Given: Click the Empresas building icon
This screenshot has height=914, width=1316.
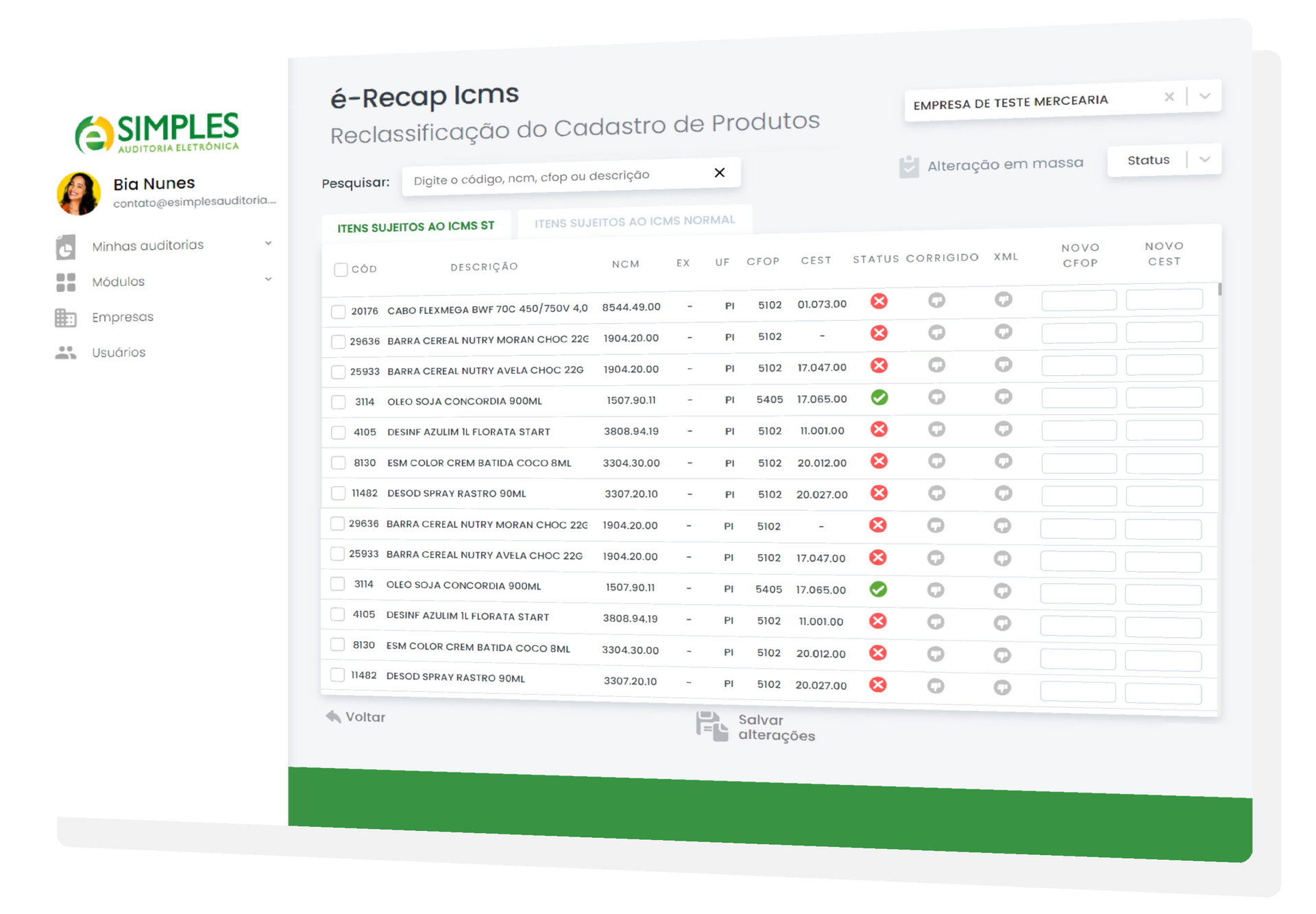Looking at the screenshot, I should click(66, 317).
